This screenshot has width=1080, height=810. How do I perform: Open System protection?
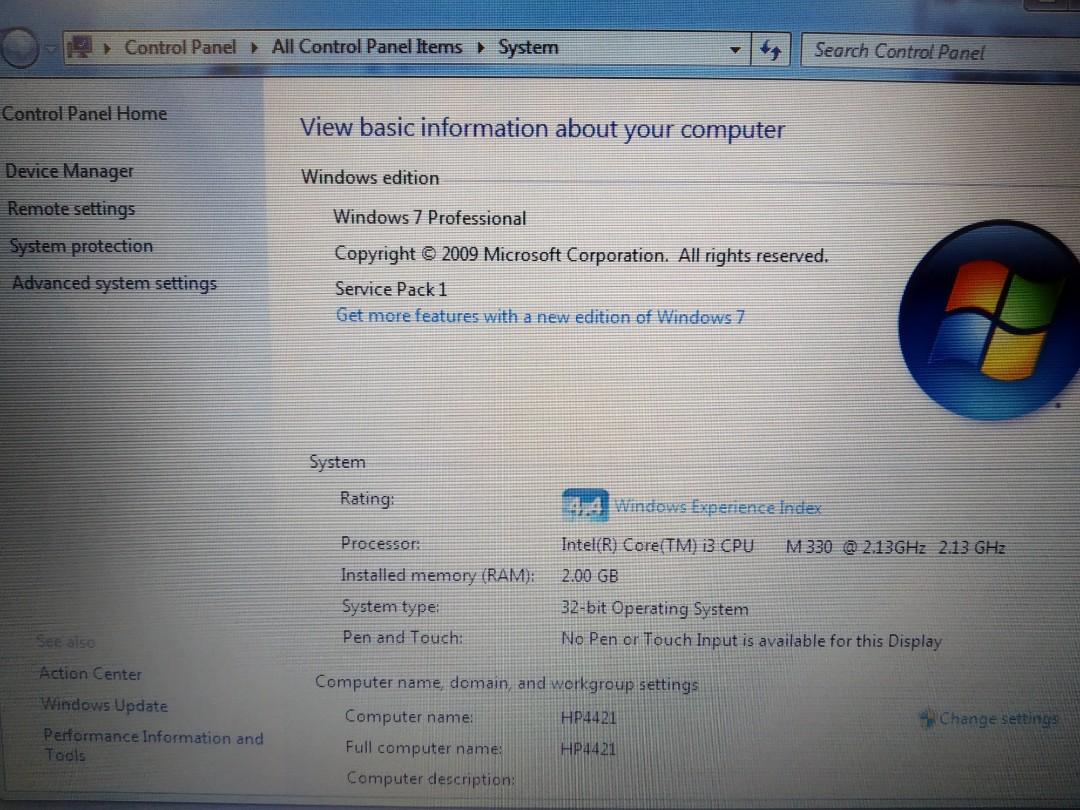click(x=81, y=246)
